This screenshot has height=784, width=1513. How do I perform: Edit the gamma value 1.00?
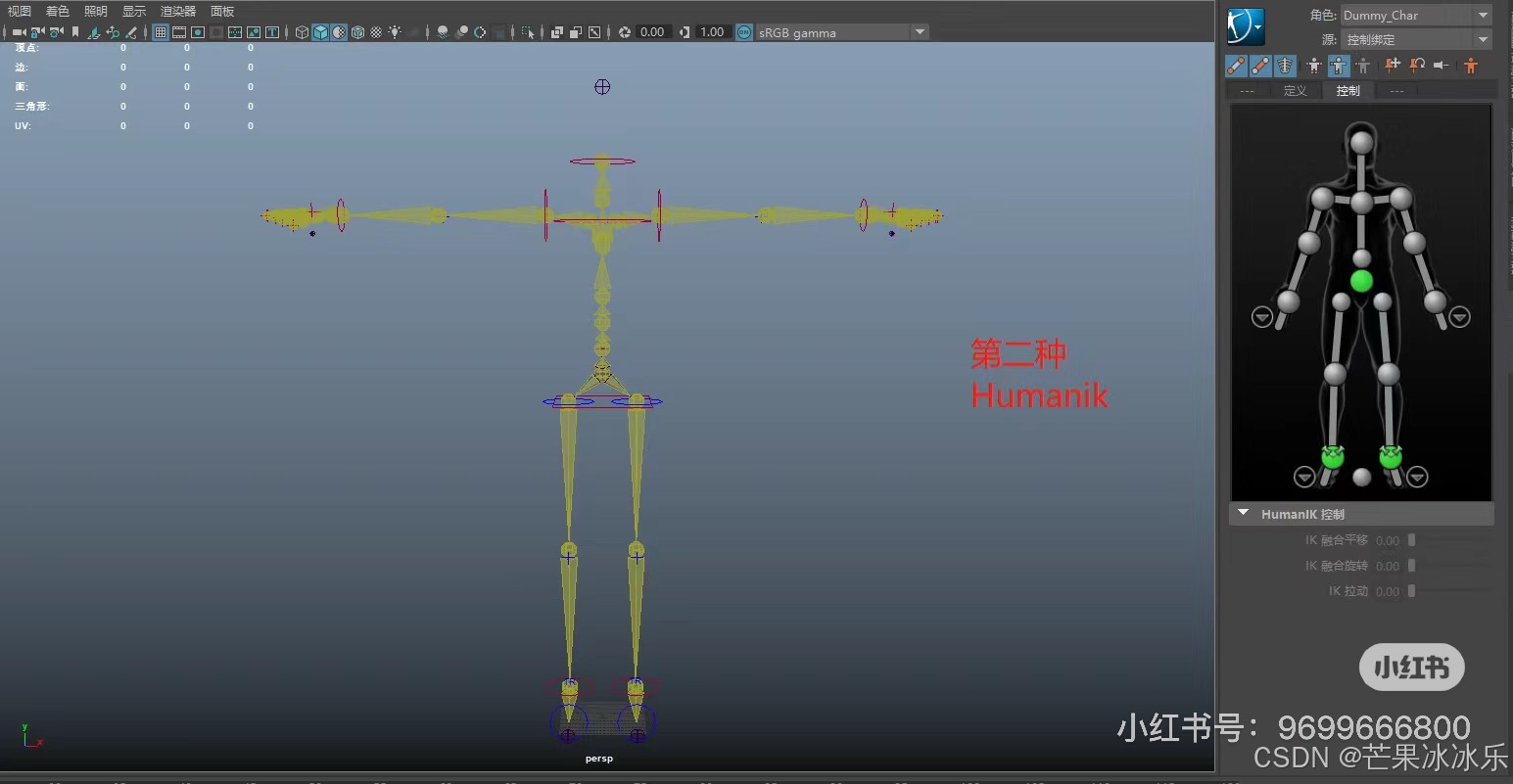(713, 32)
